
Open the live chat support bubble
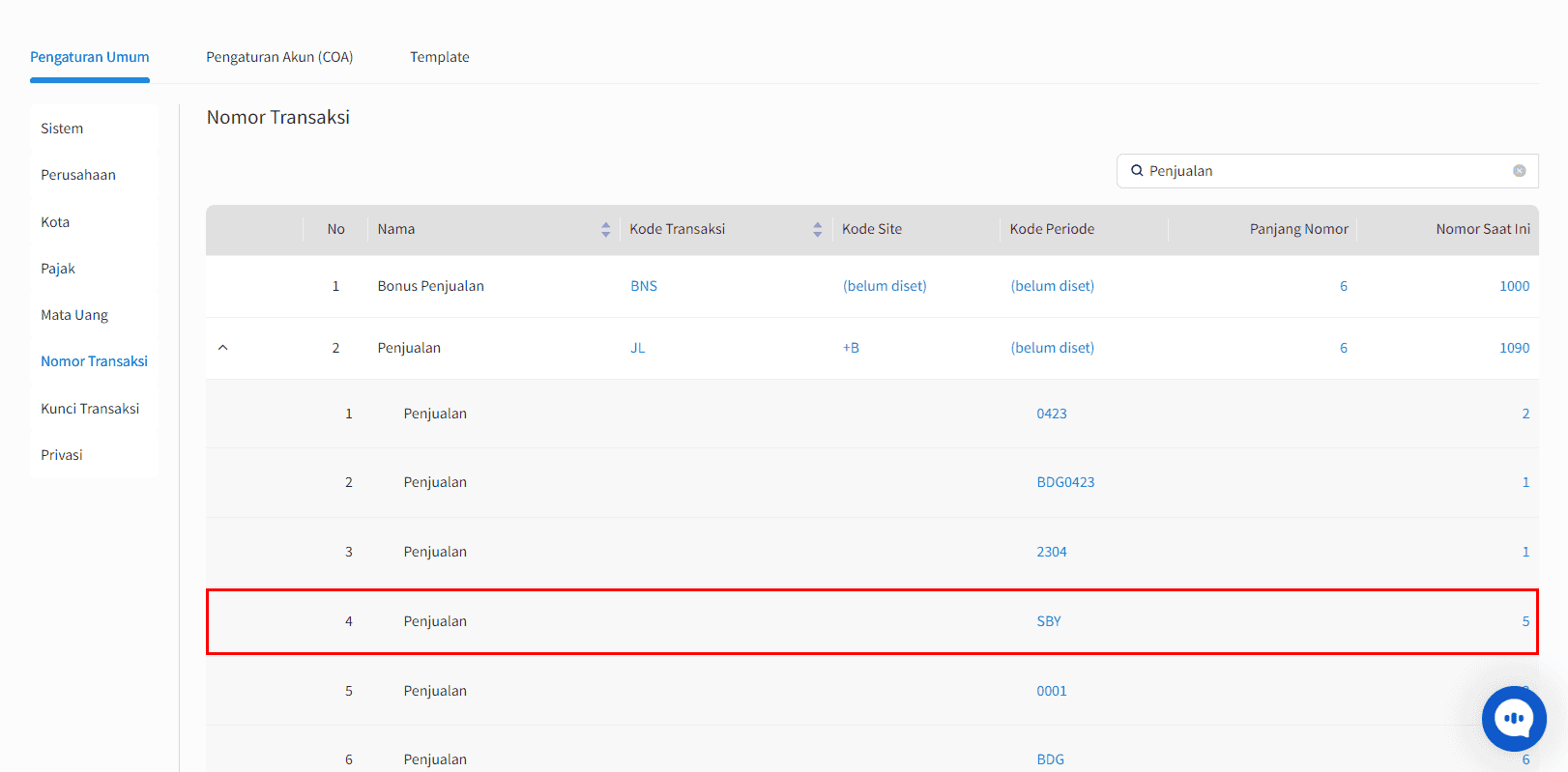tap(1514, 718)
